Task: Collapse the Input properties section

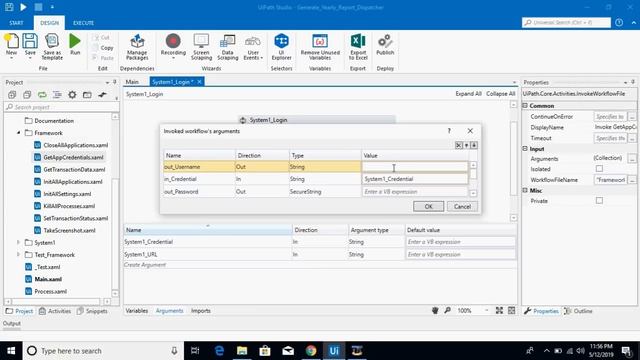Action: (x=525, y=149)
